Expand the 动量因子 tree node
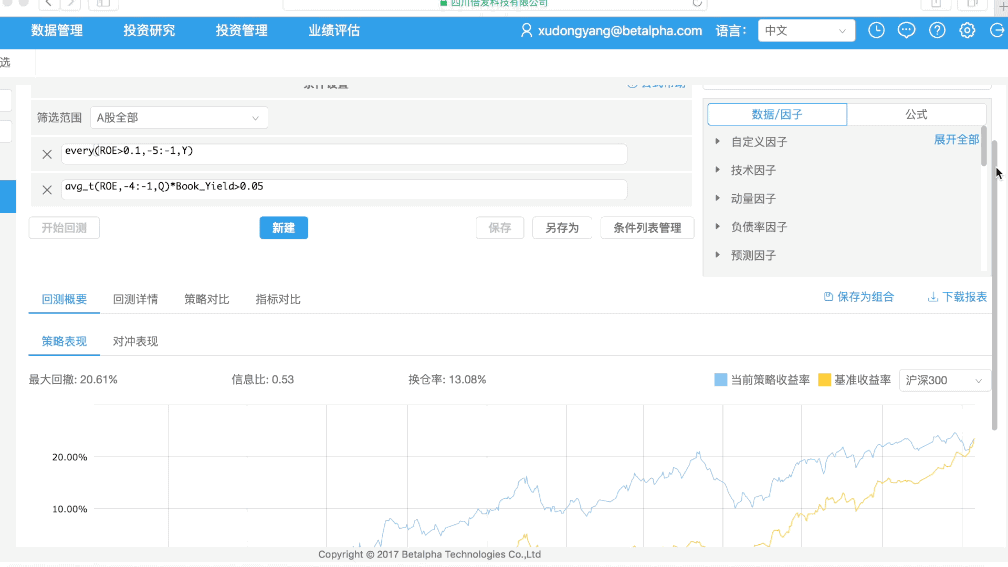Image resolution: width=1008 pixels, height=567 pixels. pos(717,198)
